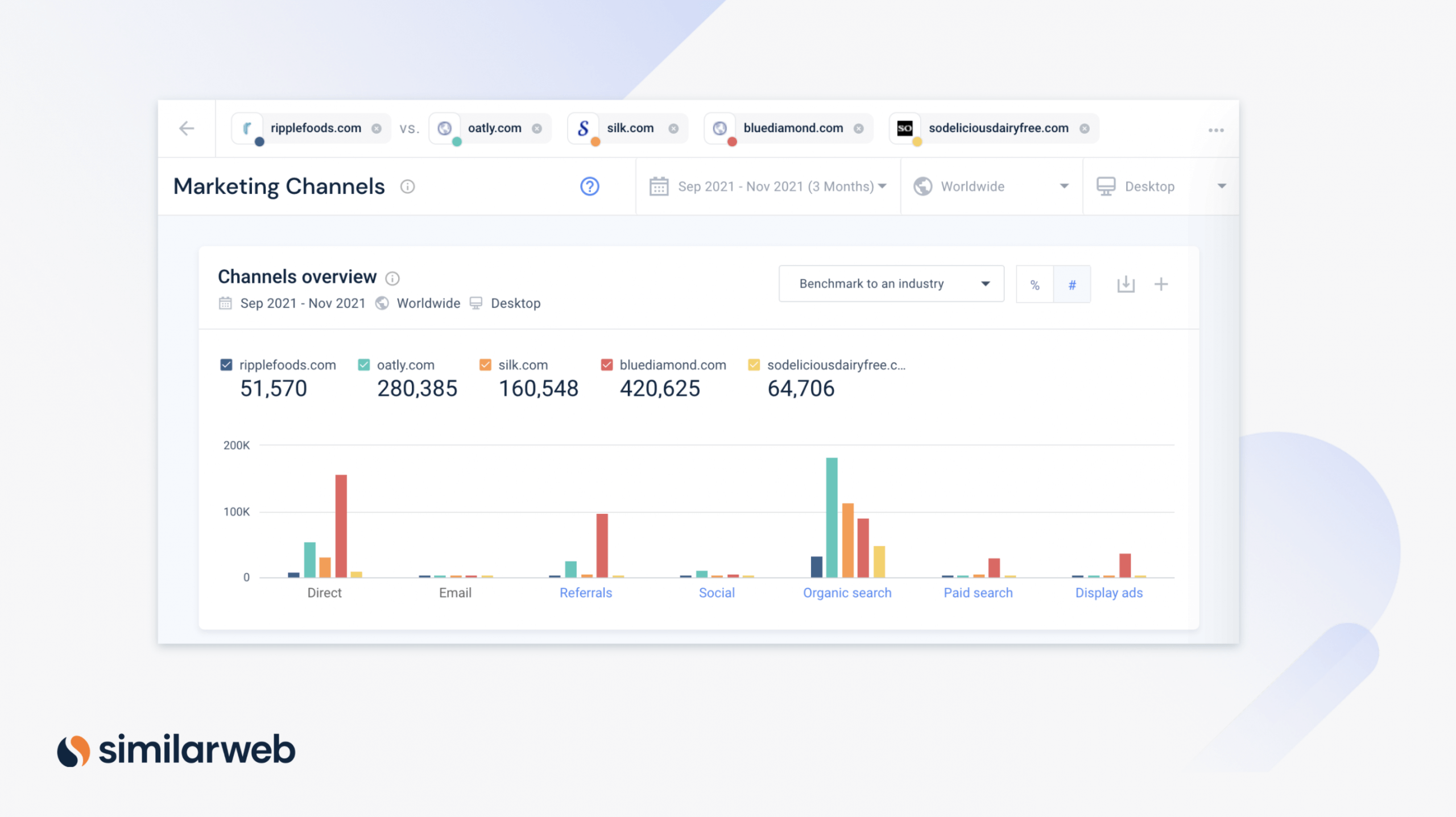Click the back navigation arrow button
Screen dimensions: 1456x817
pos(187,129)
